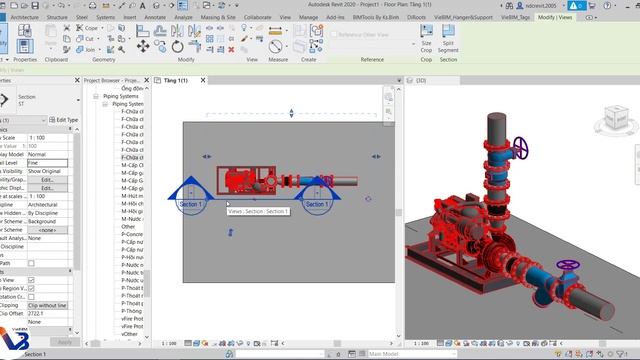
Task: Click the Project Browser vertical scrollbar thumb
Action: pos(147,284)
